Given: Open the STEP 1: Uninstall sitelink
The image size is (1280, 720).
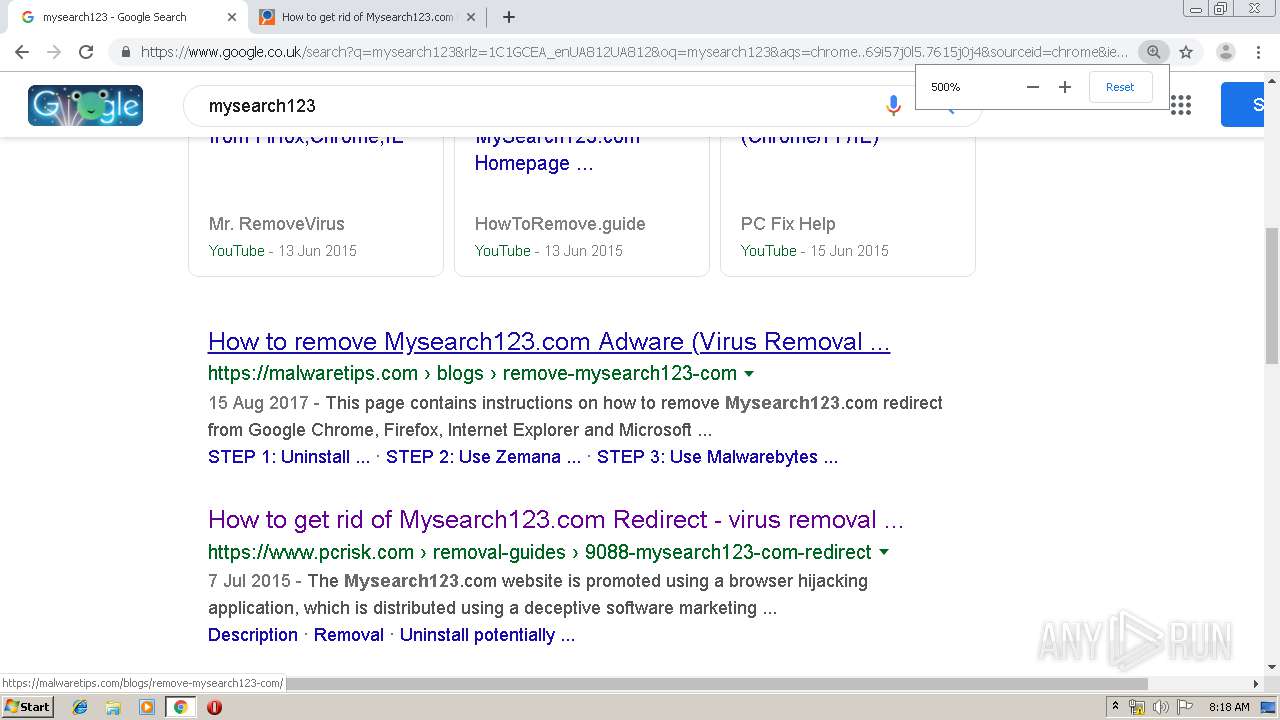Looking at the screenshot, I should (289, 457).
